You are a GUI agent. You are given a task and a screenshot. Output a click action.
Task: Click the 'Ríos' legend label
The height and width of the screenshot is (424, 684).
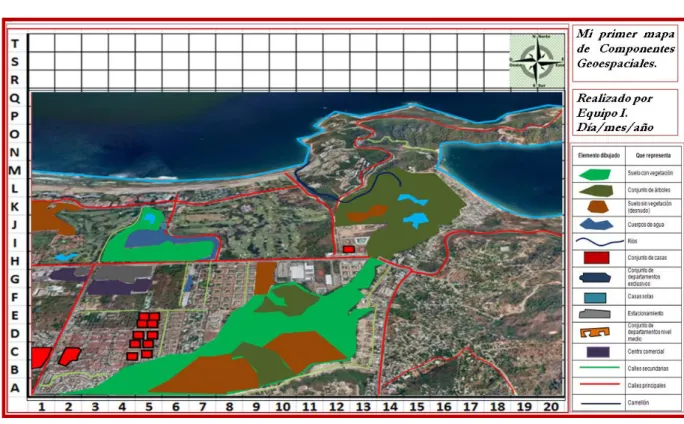tap(632, 241)
